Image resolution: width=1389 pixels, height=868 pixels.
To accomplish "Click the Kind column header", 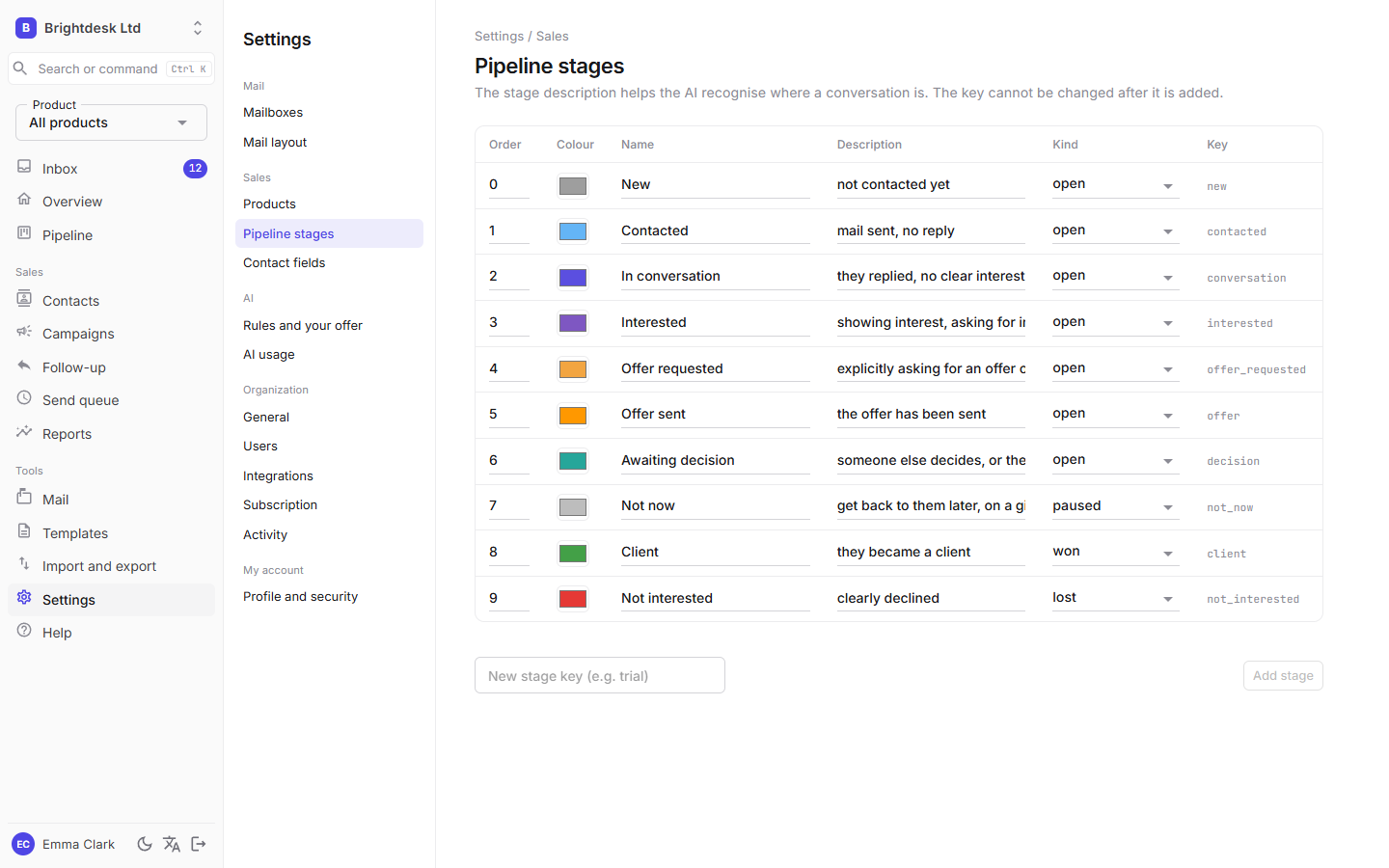I will [x=1065, y=145].
